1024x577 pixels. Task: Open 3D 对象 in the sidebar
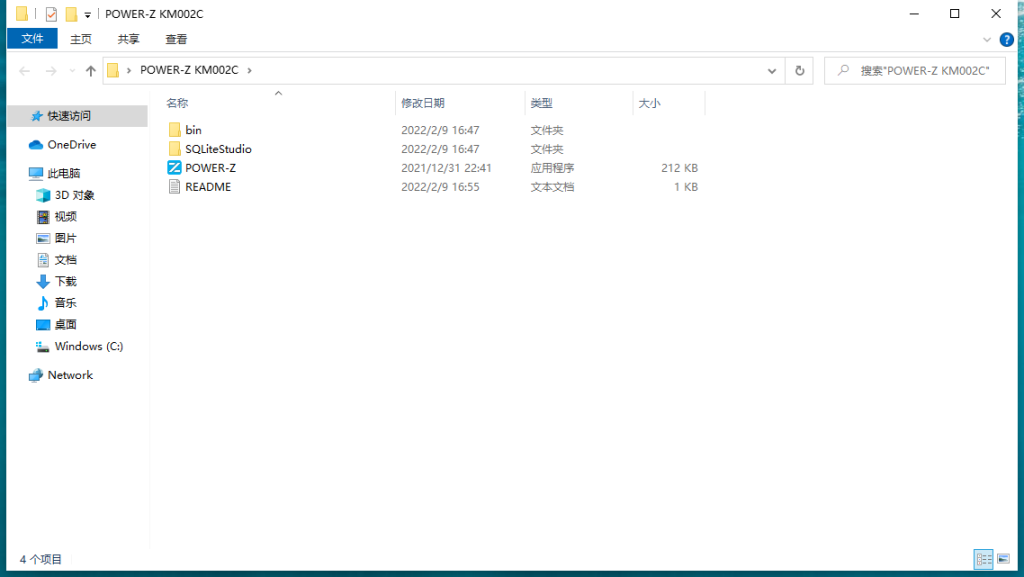tap(65, 195)
